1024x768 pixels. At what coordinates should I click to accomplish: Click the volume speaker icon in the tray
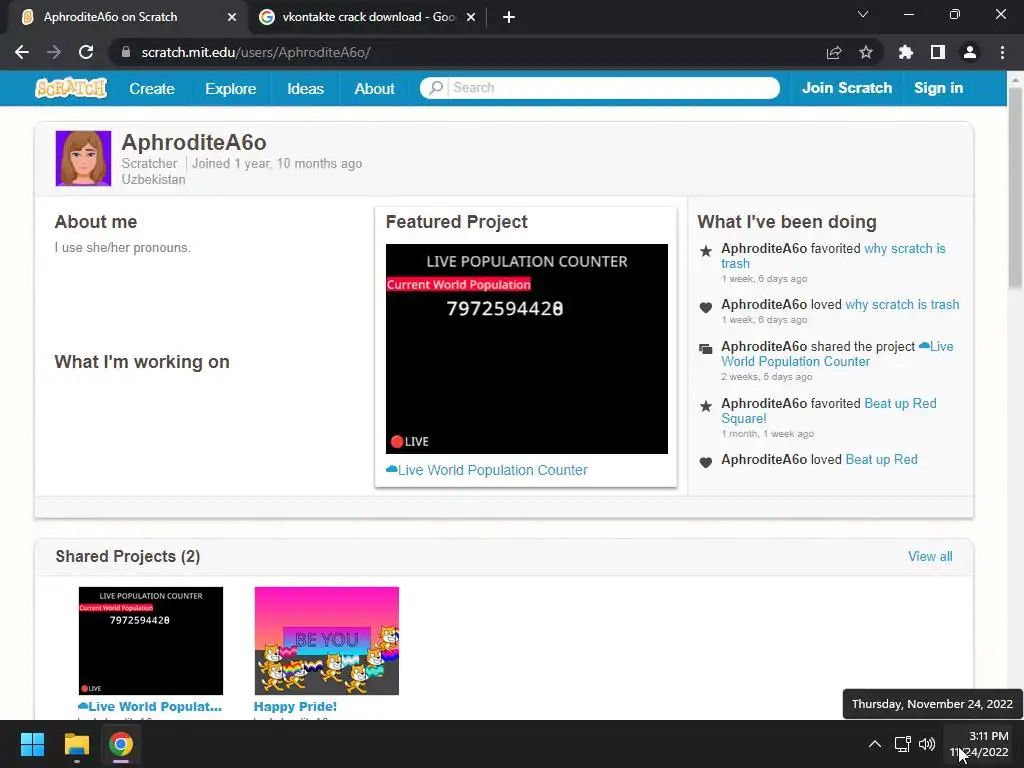pos(927,744)
